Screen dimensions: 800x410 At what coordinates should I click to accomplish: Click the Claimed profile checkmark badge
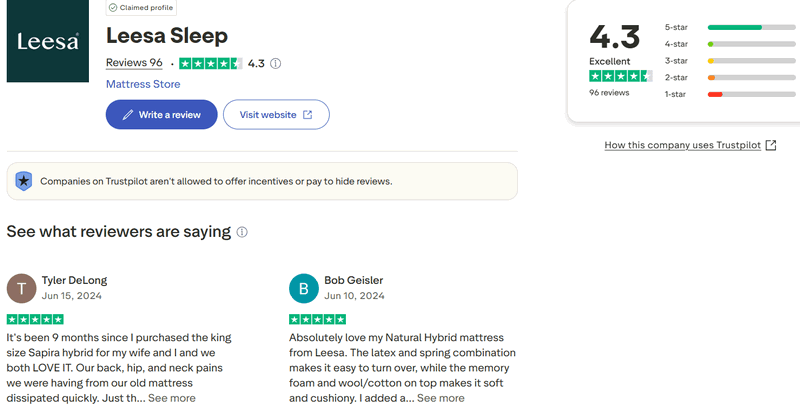pyautogui.click(x=113, y=7)
